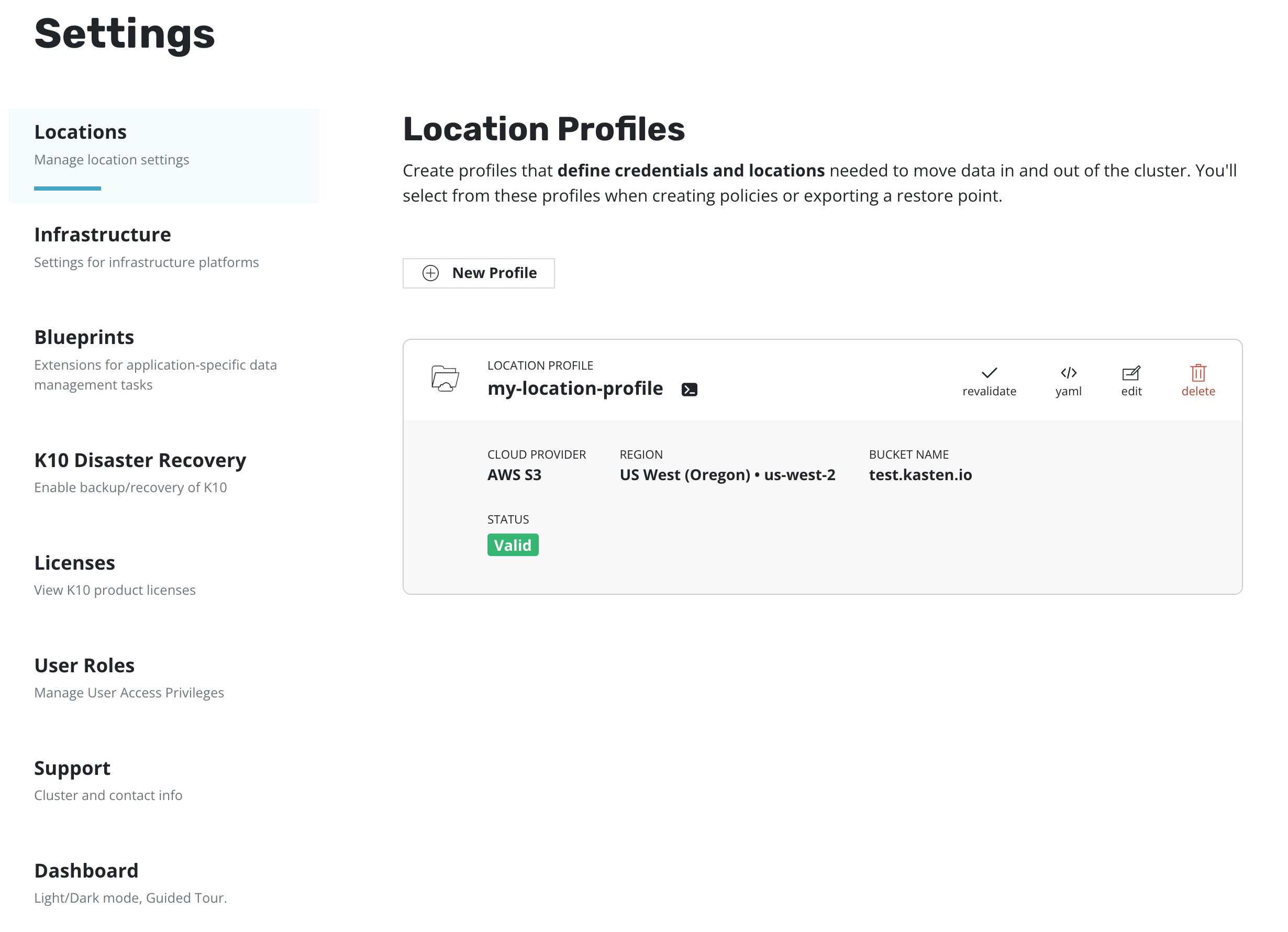Open the Locations settings section

pyautogui.click(x=80, y=132)
